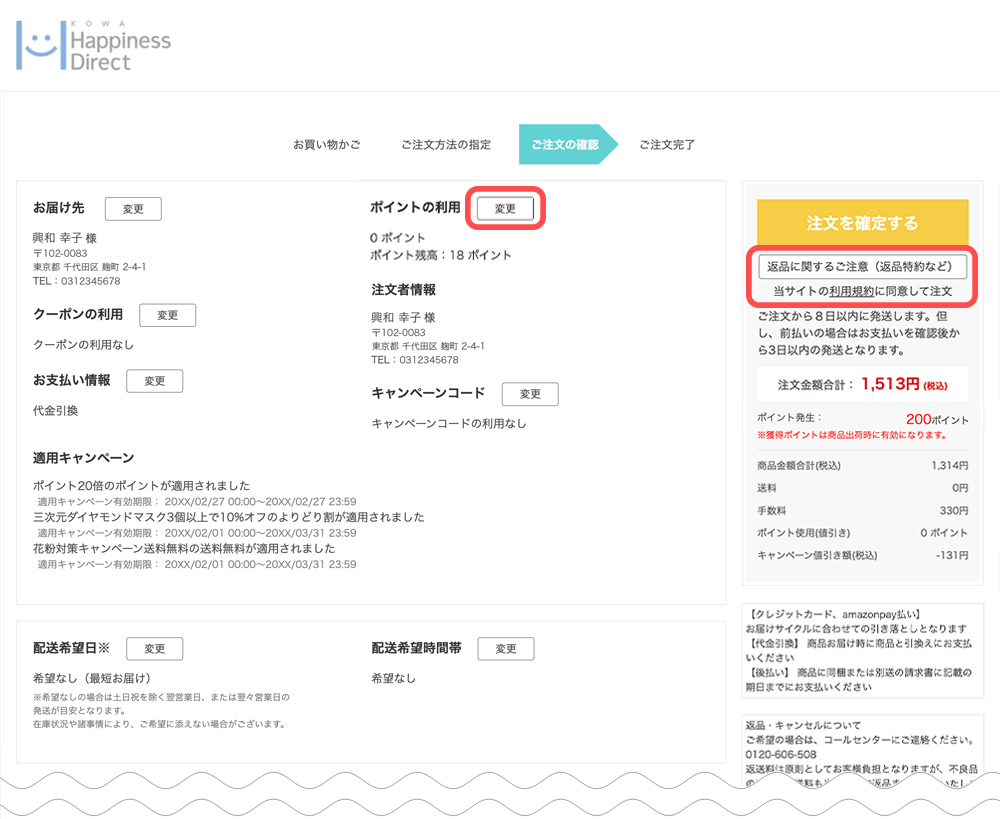Change the 配送希望日 delivery date
1000x819 pixels.
[x=154, y=649]
